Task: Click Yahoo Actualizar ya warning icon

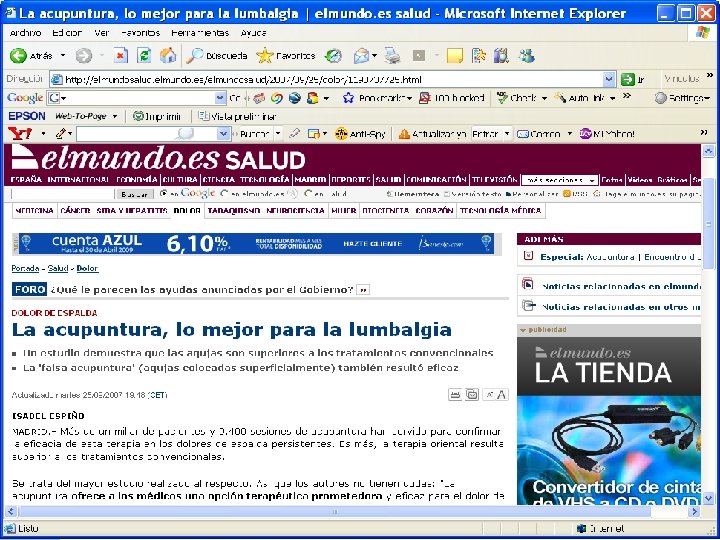Action: [x=404, y=134]
